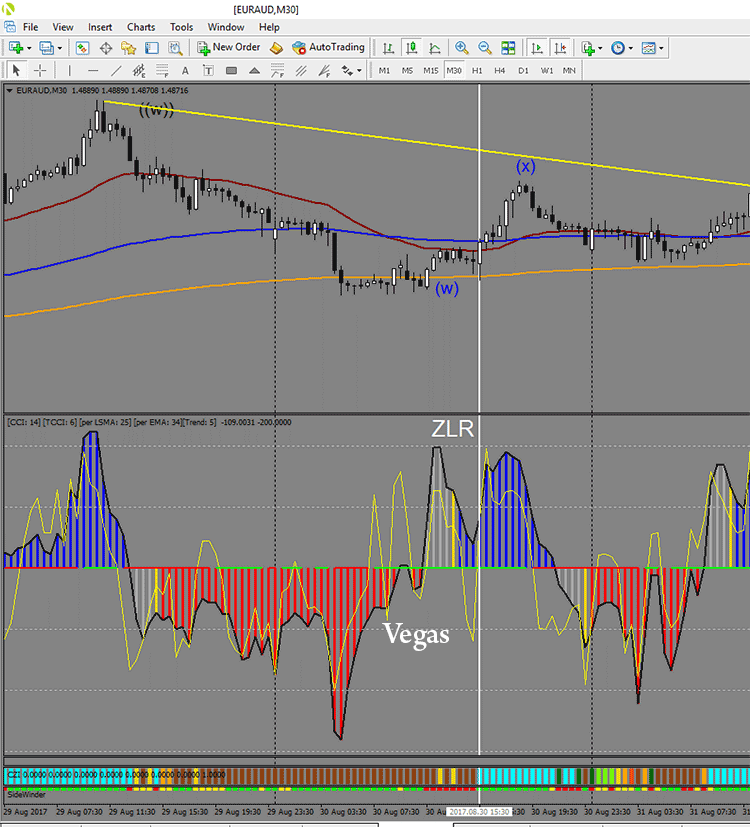Switch chart to Bar Chart type
The width and height of the screenshot is (750, 827).
(389, 48)
